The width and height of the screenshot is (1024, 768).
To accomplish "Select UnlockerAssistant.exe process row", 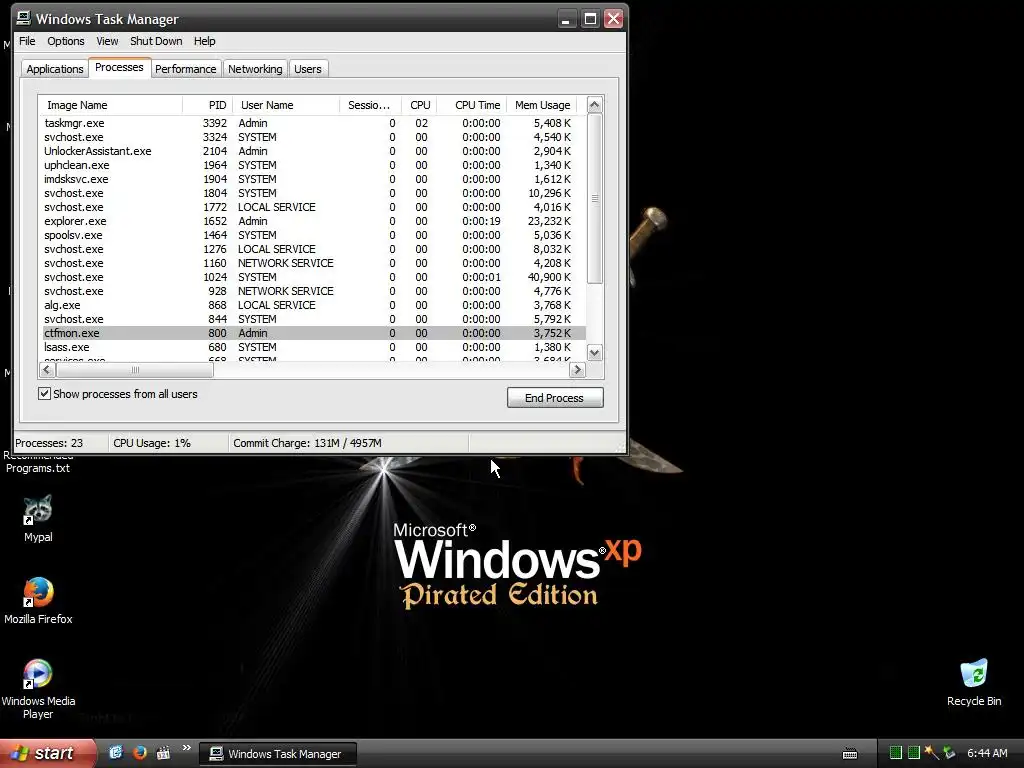I will (312, 151).
